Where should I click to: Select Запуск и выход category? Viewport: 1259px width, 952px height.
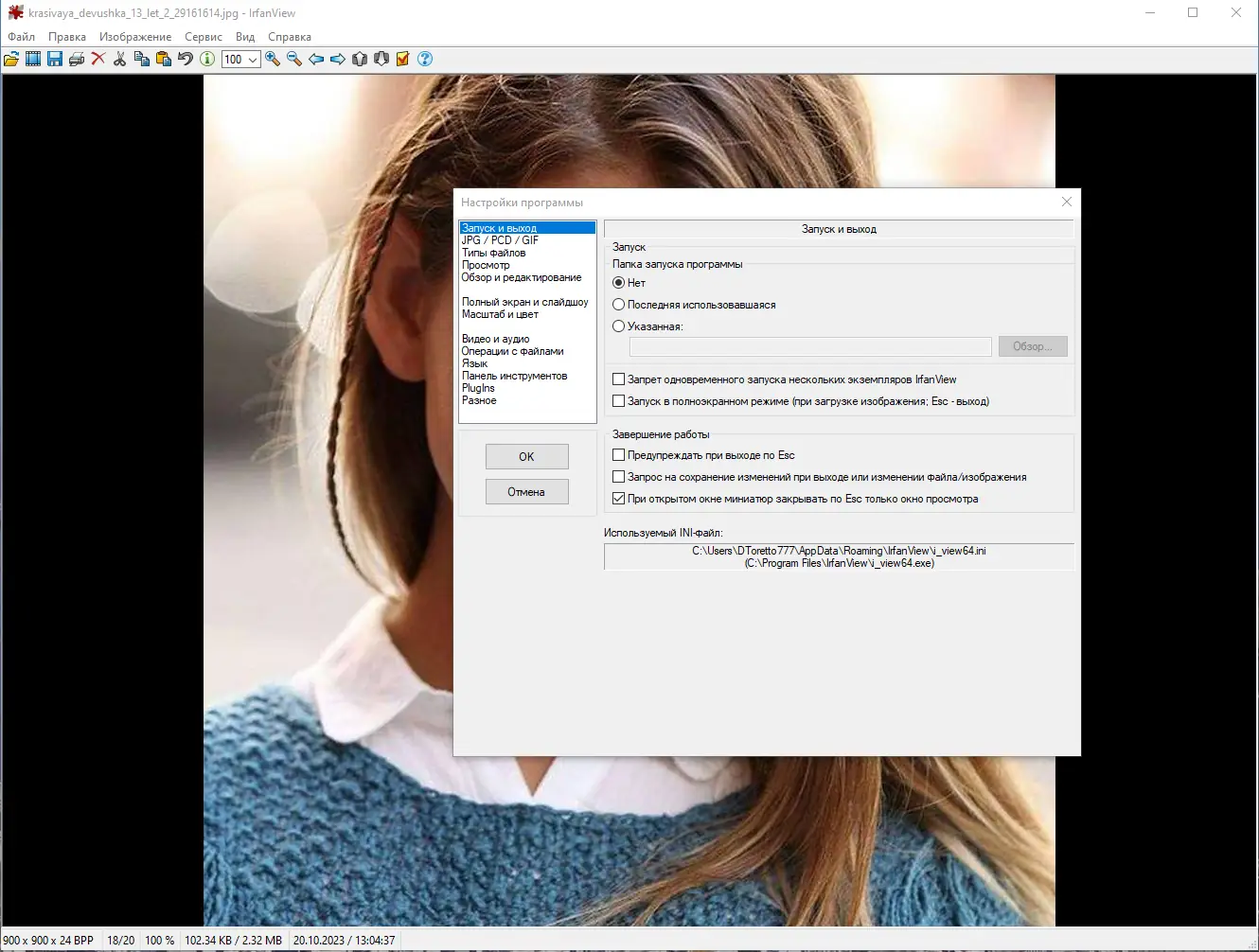pos(527,228)
